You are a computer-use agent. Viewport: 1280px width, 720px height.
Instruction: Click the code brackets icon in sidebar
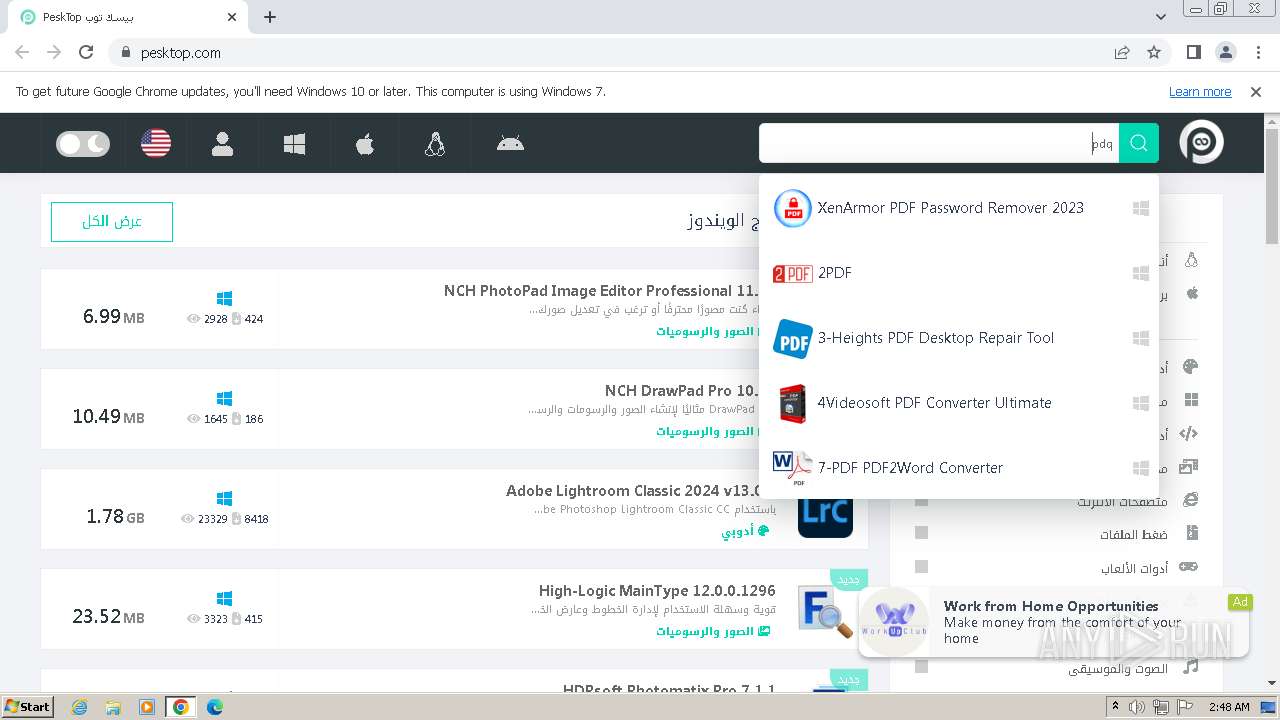tap(1189, 434)
